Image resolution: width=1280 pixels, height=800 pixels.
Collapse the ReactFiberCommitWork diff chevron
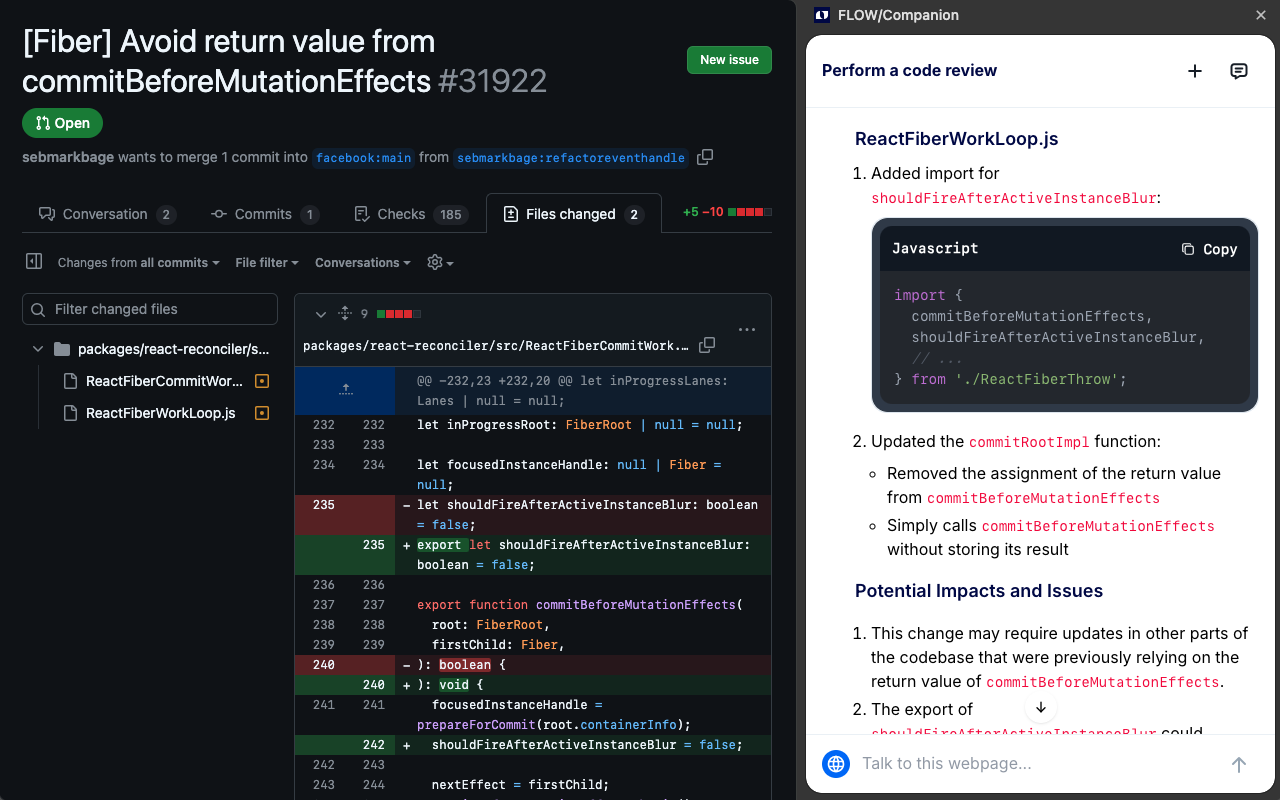(x=320, y=314)
